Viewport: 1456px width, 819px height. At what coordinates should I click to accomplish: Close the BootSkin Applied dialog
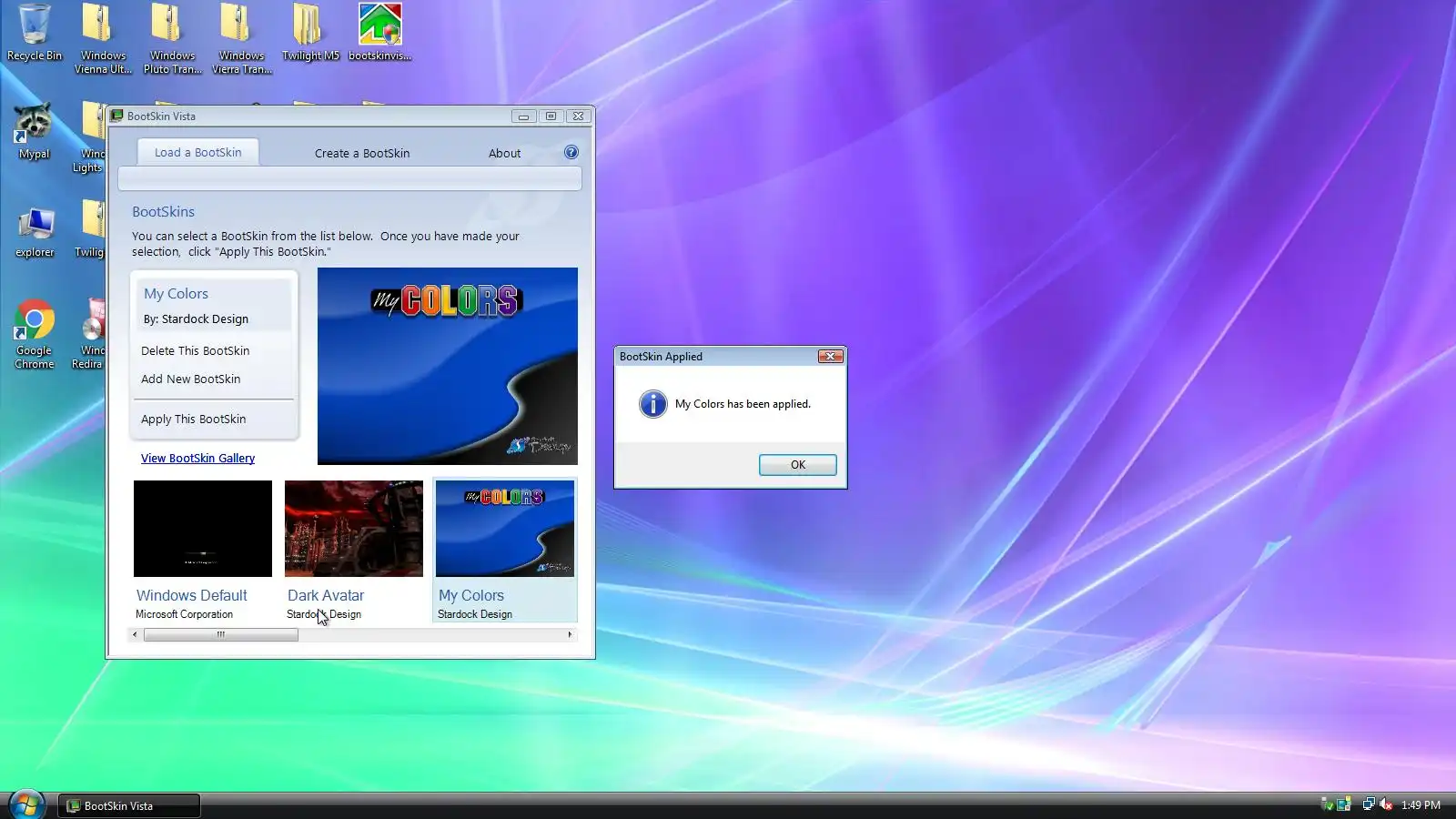(830, 356)
